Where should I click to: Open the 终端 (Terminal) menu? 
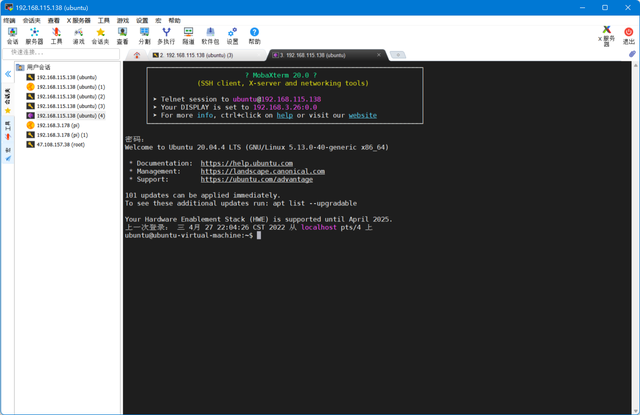tap(9, 20)
